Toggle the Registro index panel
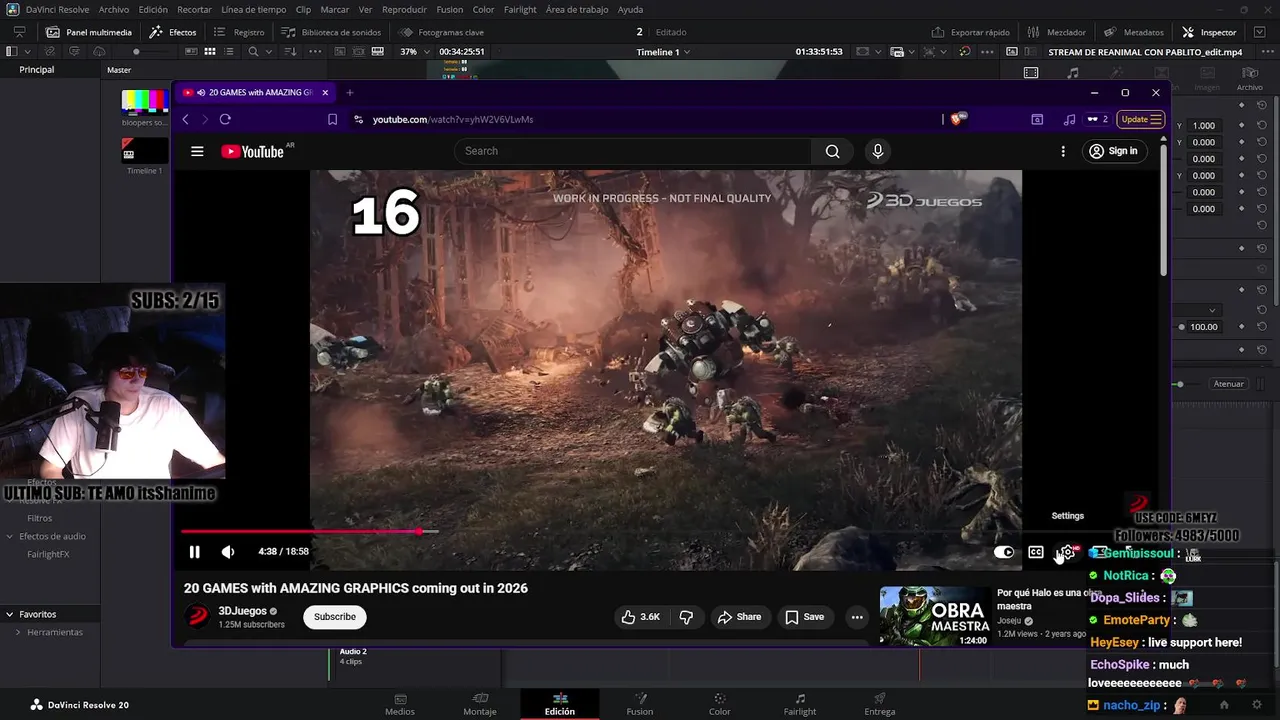 pos(239,32)
